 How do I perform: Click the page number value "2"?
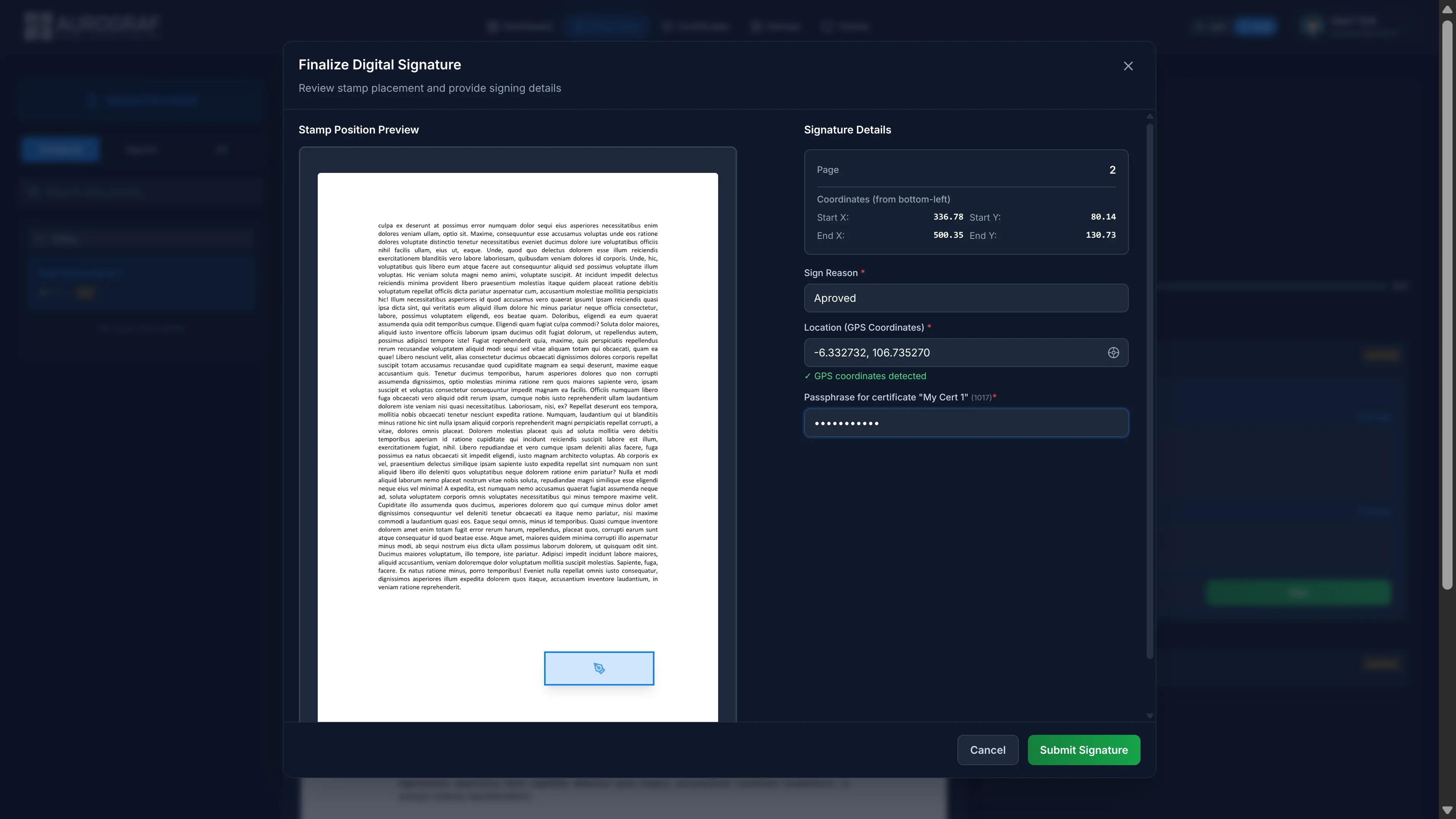[x=1112, y=169]
